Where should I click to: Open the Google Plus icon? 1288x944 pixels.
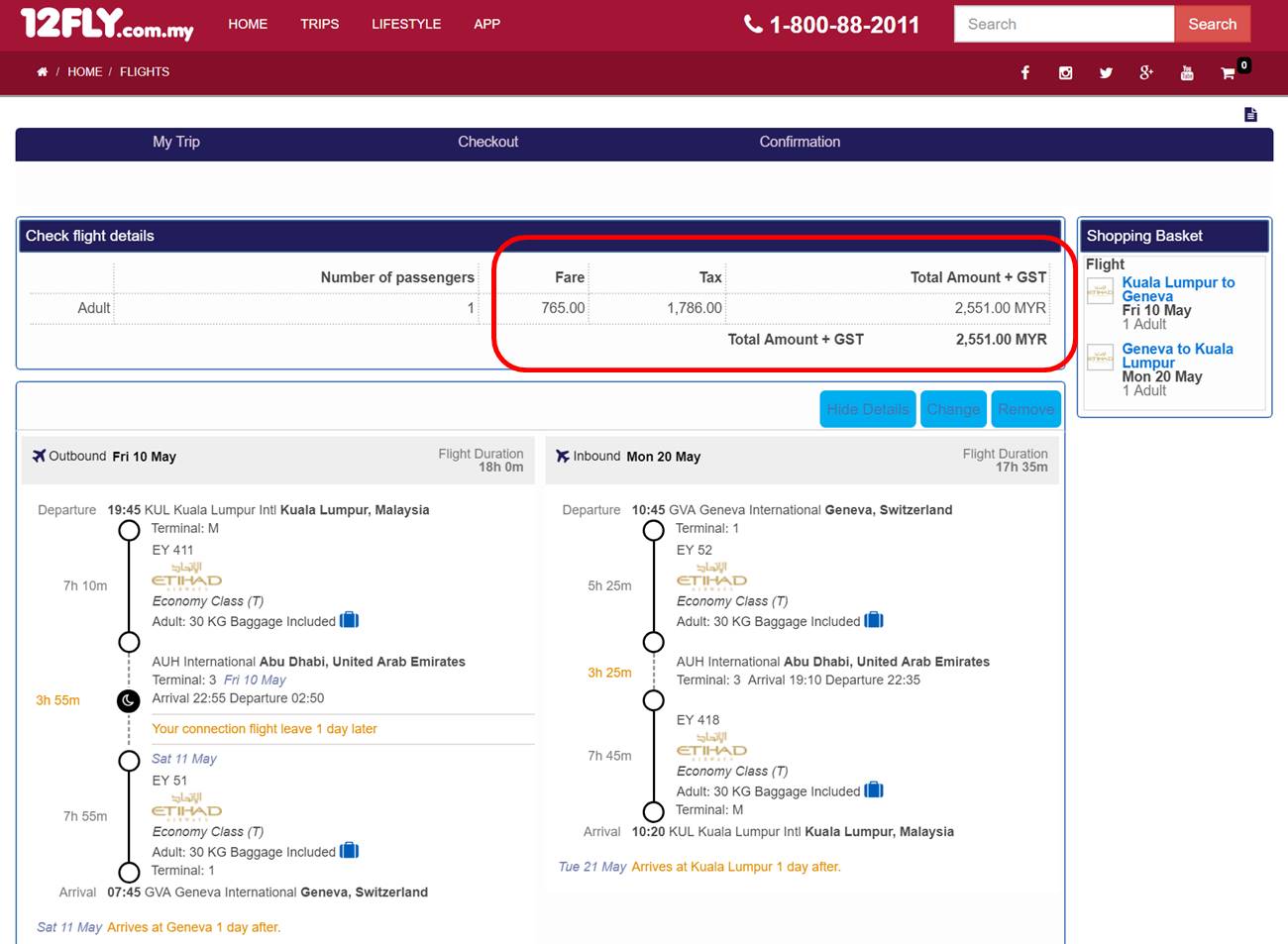(x=1146, y=72)
